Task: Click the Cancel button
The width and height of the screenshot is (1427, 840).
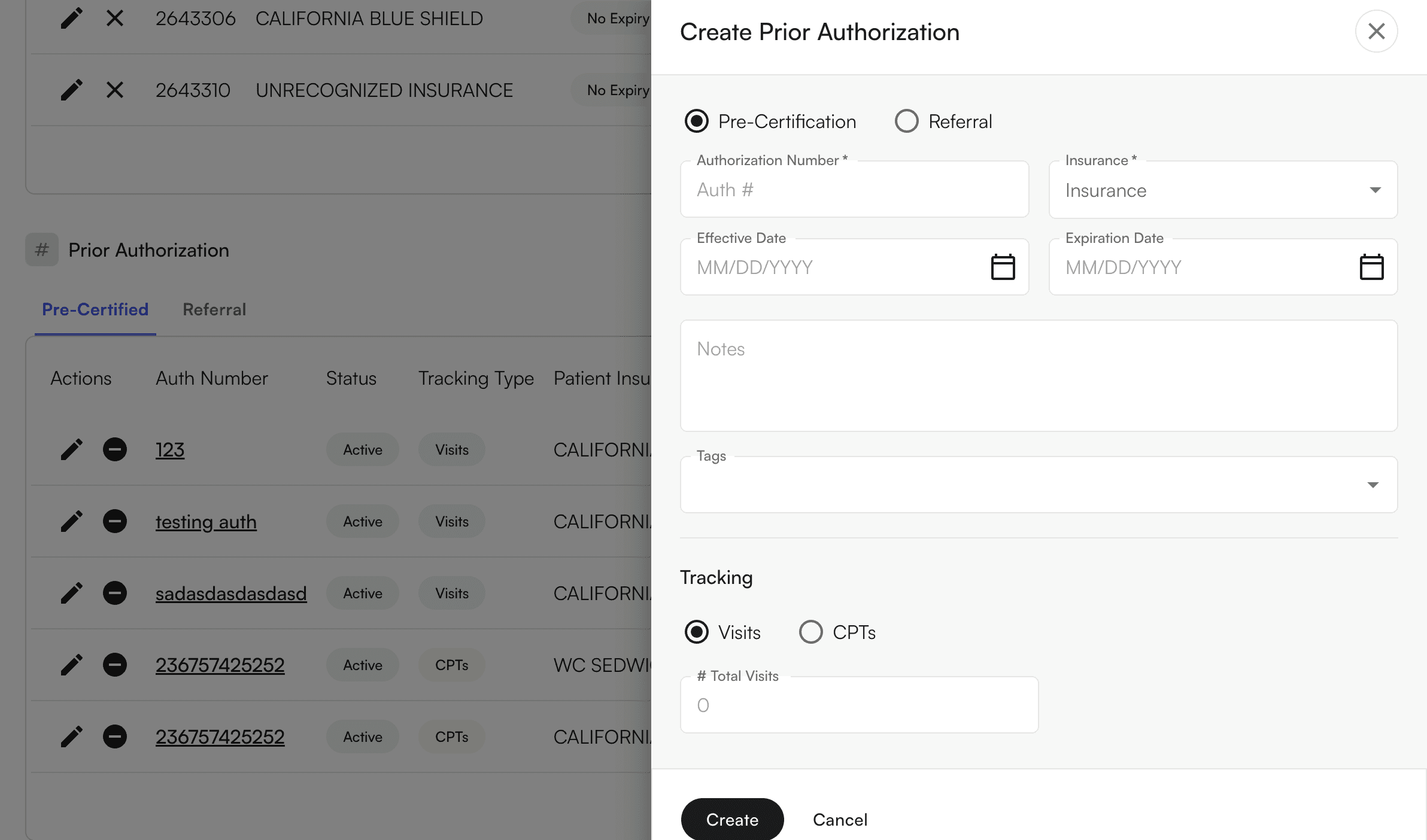Action: pos(840,820)
